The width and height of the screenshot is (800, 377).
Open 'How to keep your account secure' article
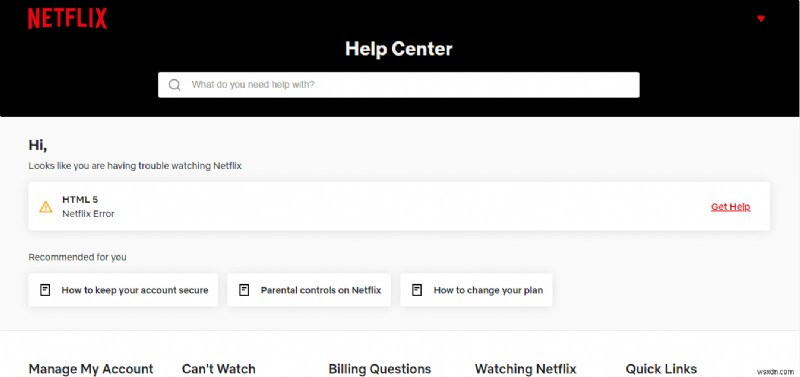123,290
